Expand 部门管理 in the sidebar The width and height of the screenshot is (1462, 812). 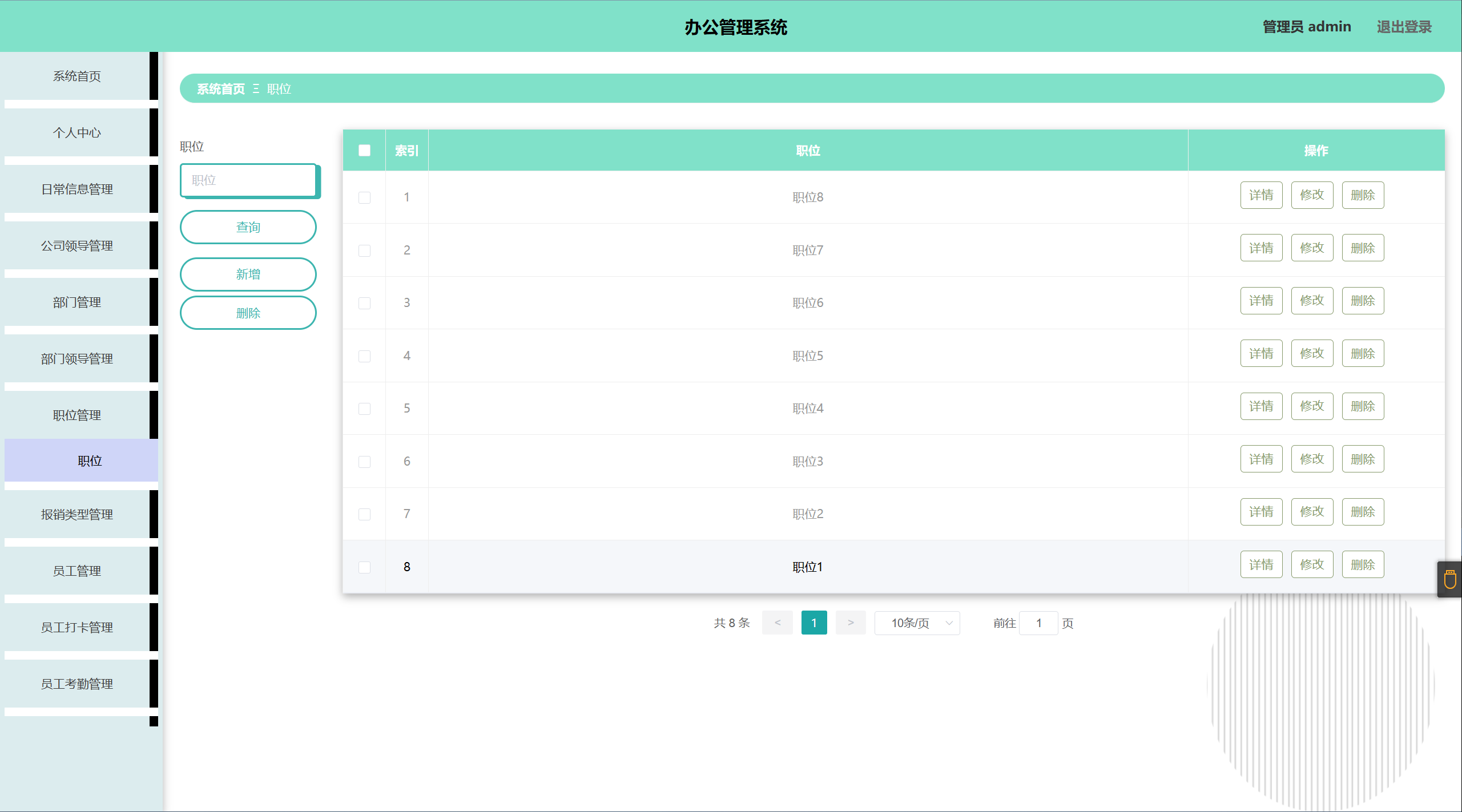[77, 302]
